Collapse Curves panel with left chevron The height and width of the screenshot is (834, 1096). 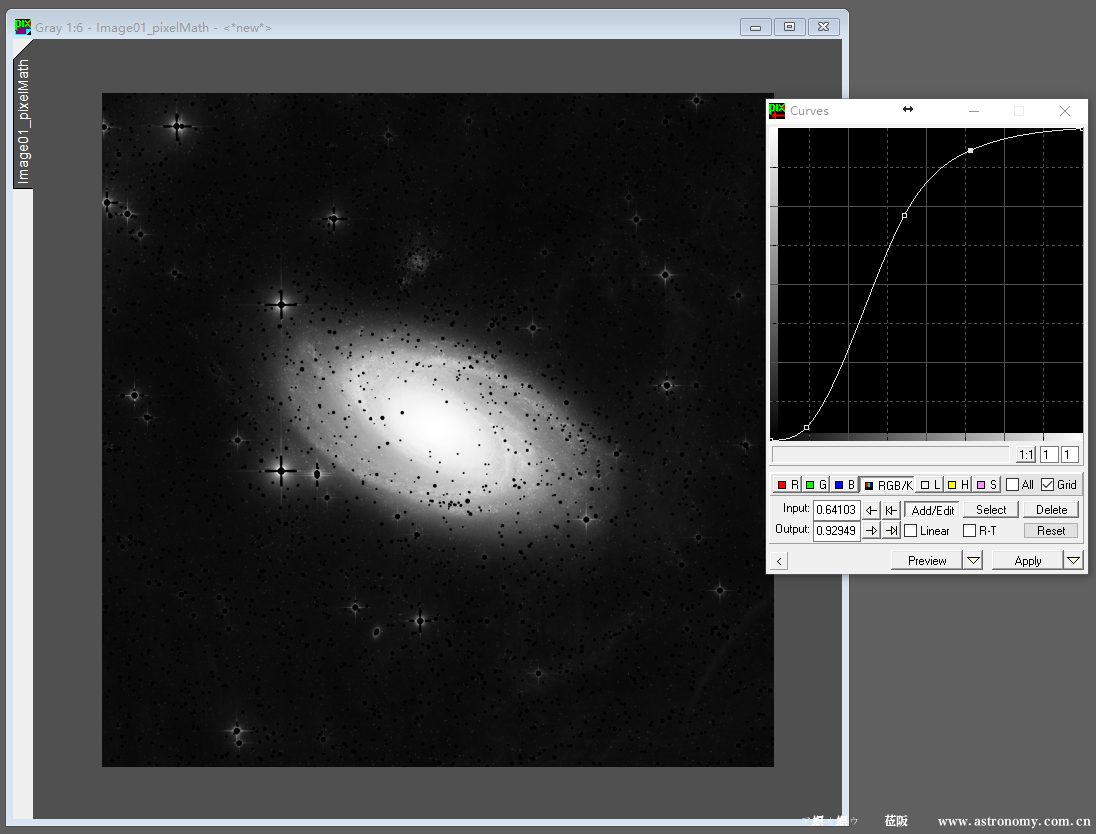click(x=779, y=562)
